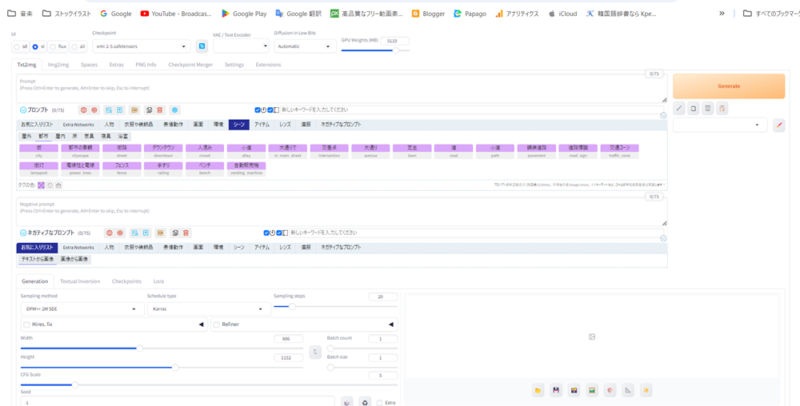Viewport: 800px width, 406px height.
Task: Click the clipboard apply-styles icon below Generate
Action: (721, 108)
